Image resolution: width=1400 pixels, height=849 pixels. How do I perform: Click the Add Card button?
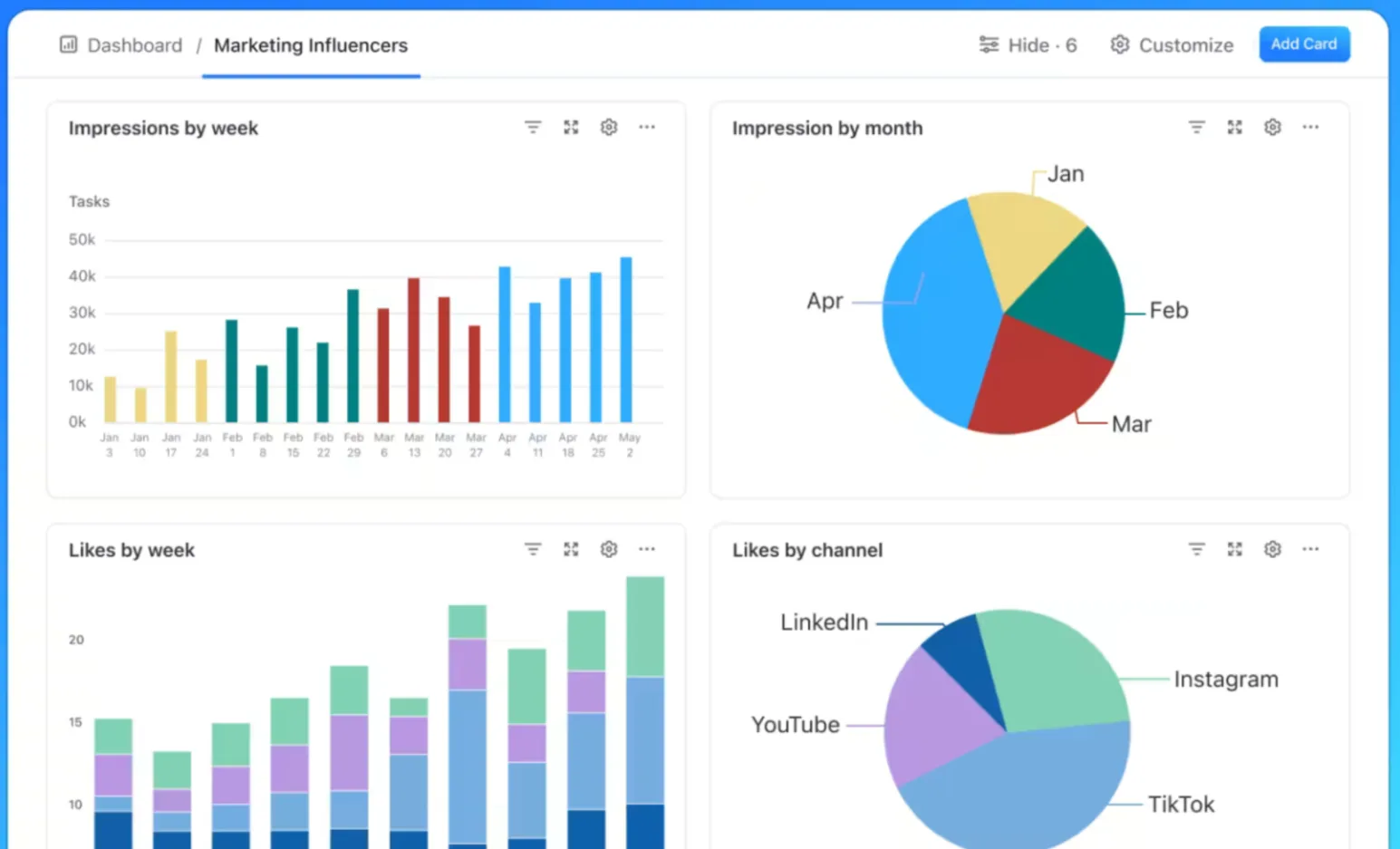(x=1303, y=43)
